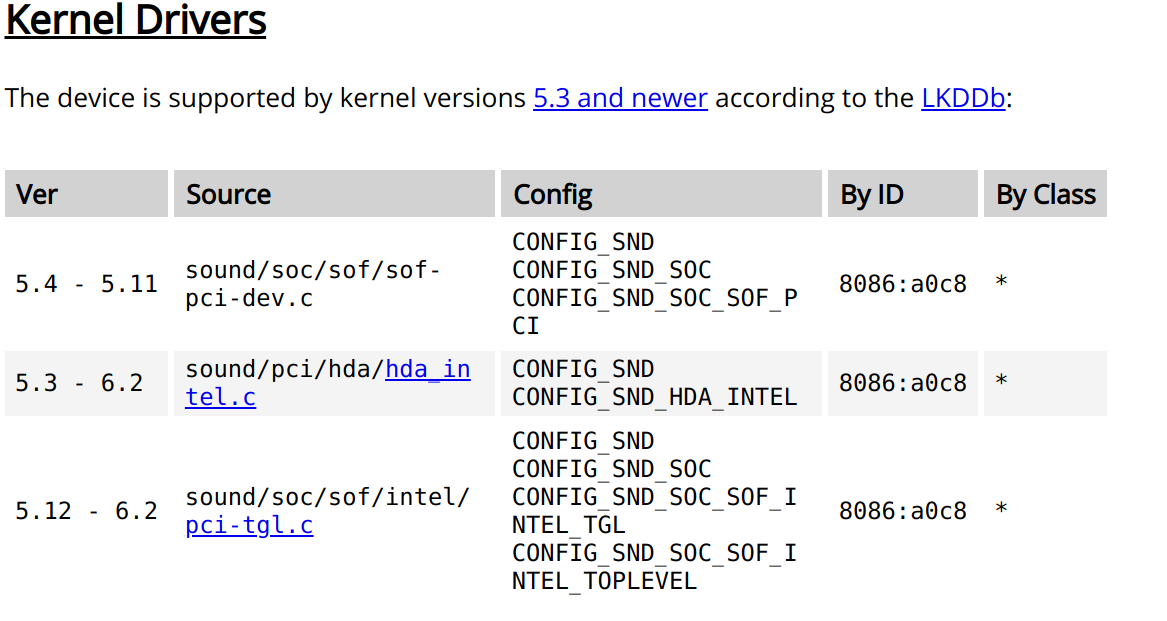Open the pci-tgl.c source file link
The image size is (1167, 621).
pos(249,525)
